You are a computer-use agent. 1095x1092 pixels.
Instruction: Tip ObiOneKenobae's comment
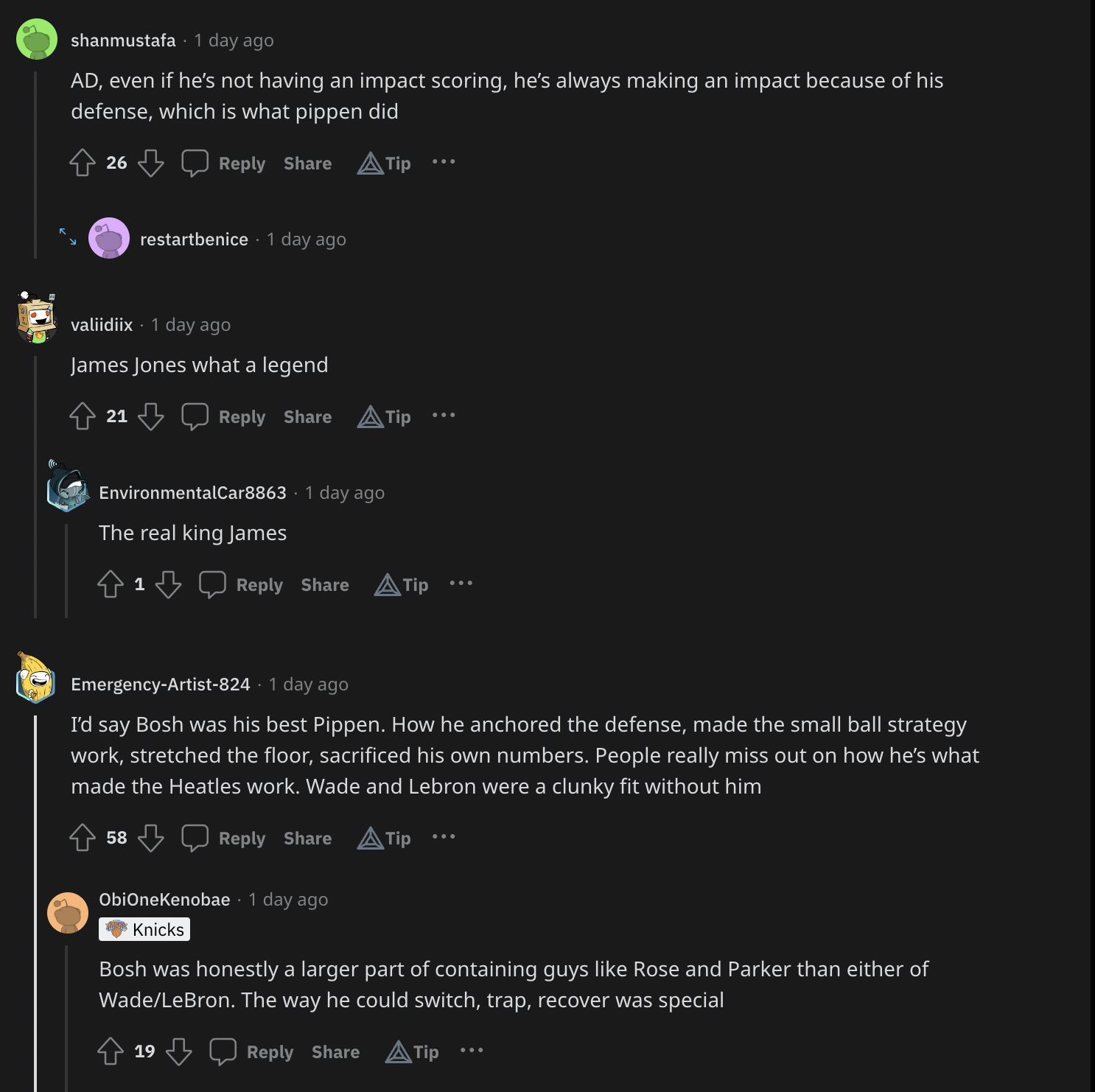tap(413, 1051)
